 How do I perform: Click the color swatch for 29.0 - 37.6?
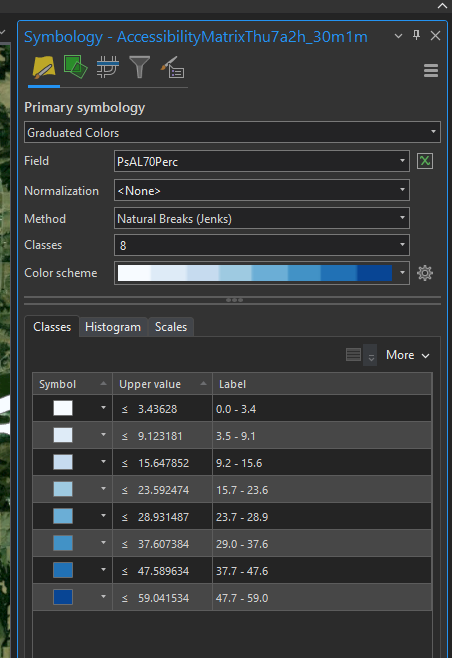(x=63, y=543)
